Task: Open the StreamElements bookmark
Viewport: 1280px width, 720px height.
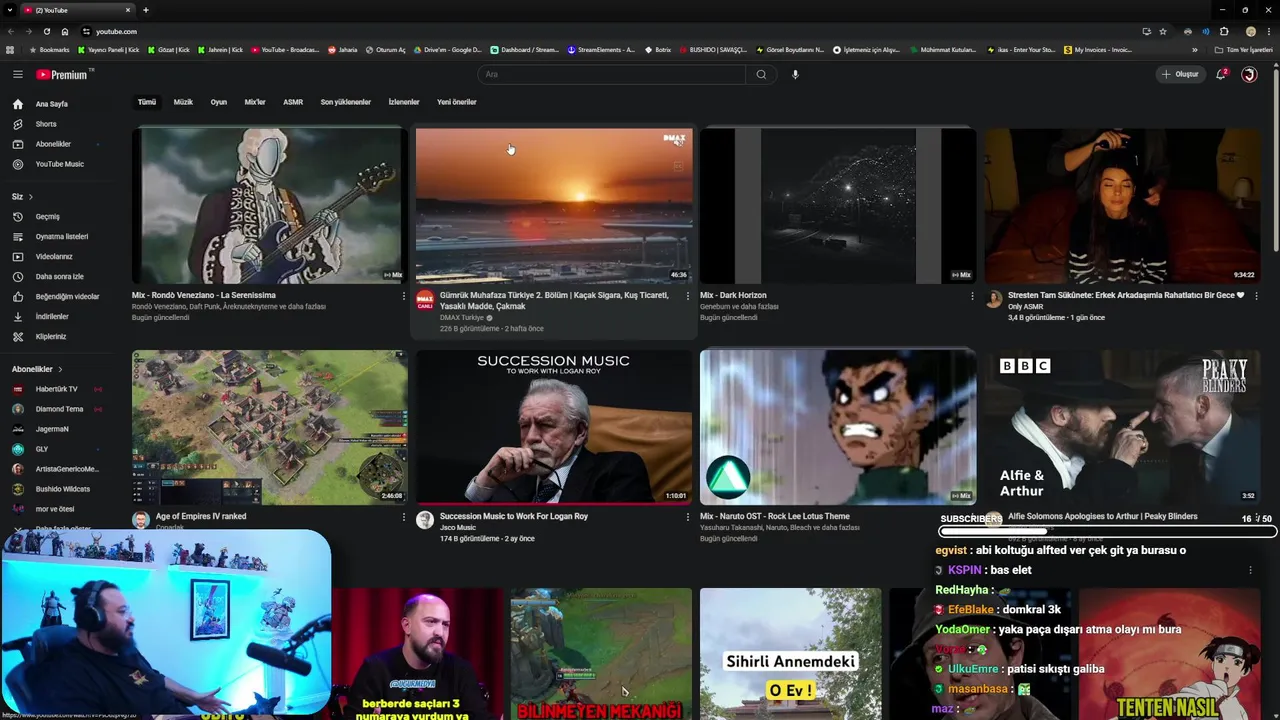Action: (601, 50)
